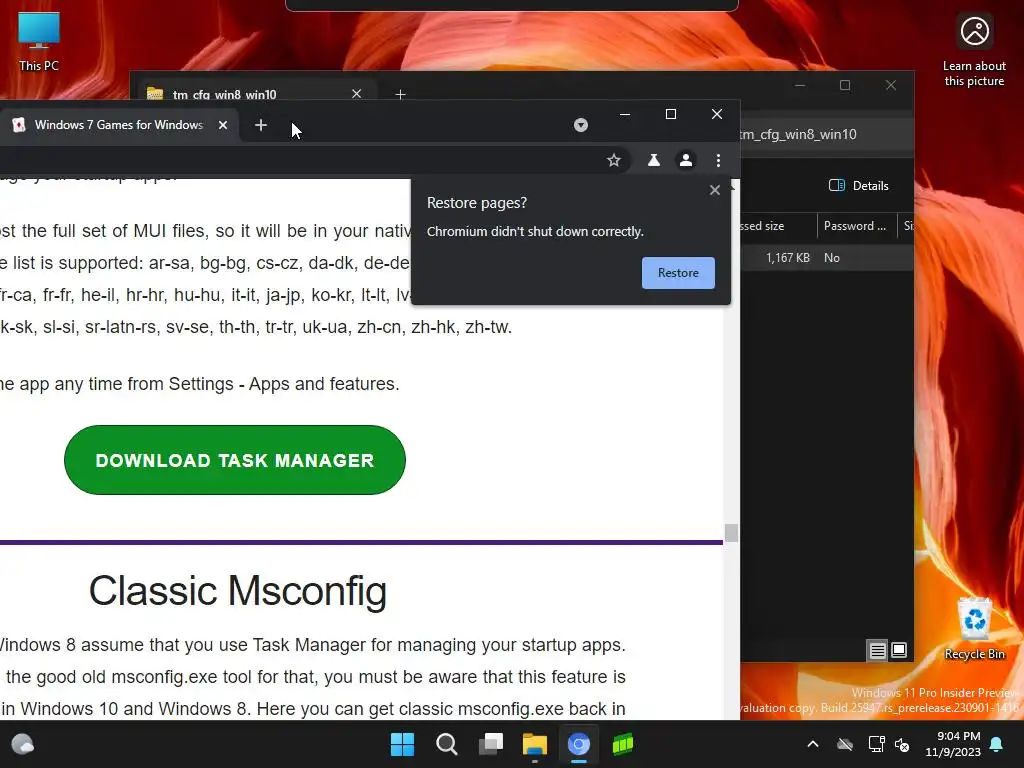
Task: Switch to Chromium on the taskbar
Action: point(579,744)
